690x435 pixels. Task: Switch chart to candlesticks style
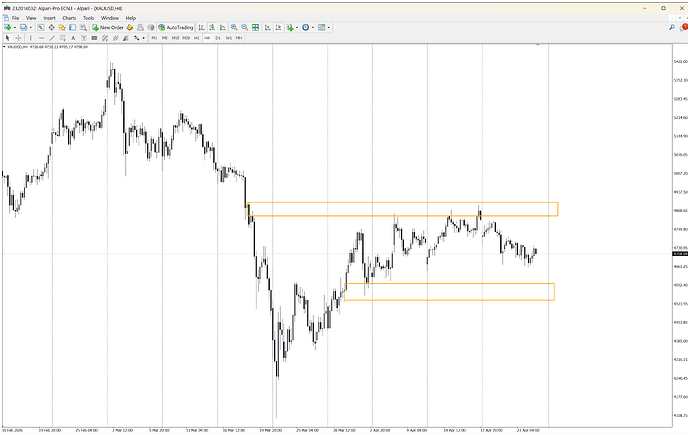tap(212, 27)
